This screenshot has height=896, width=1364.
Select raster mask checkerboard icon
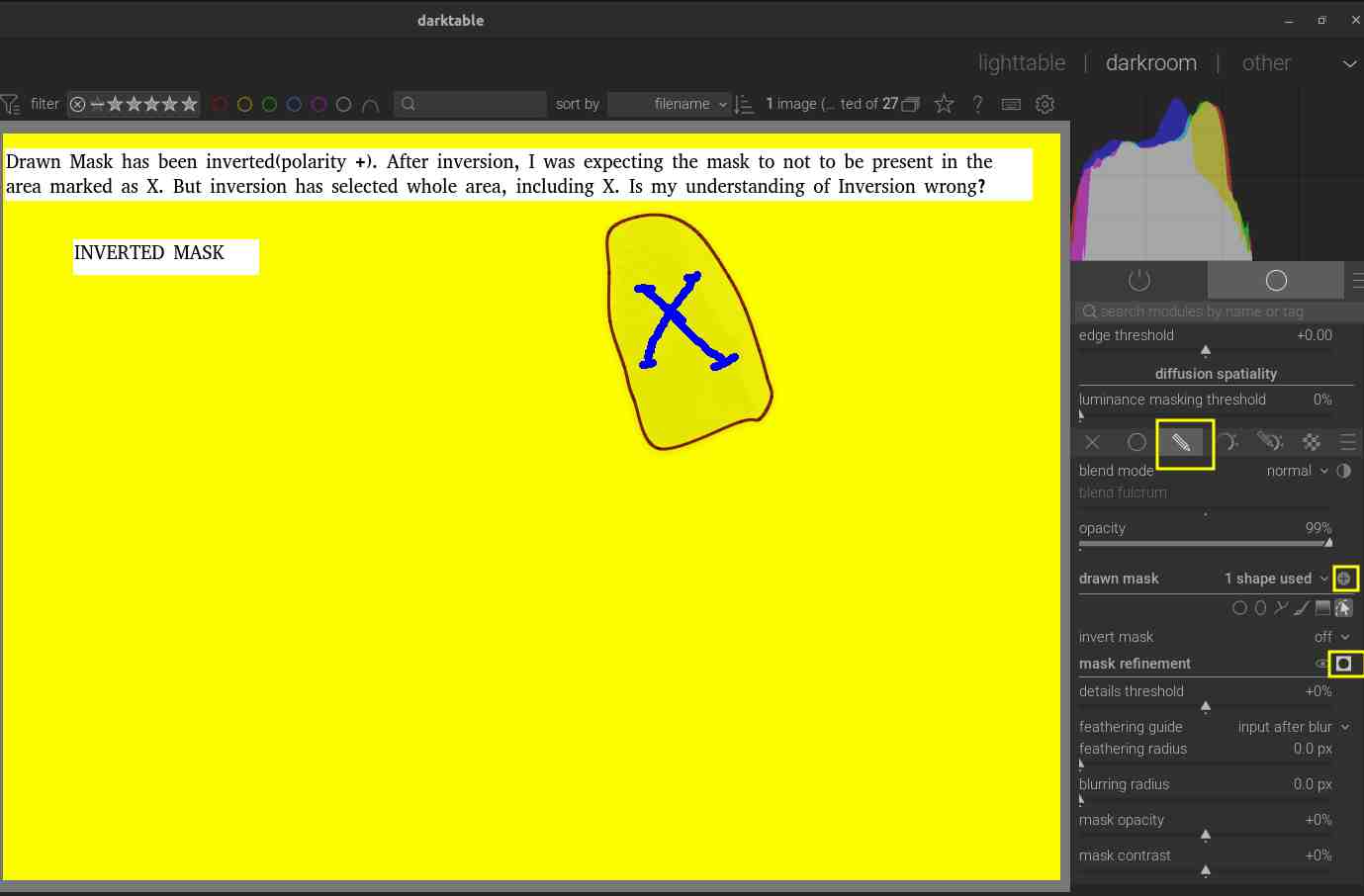click(1312, 442)
